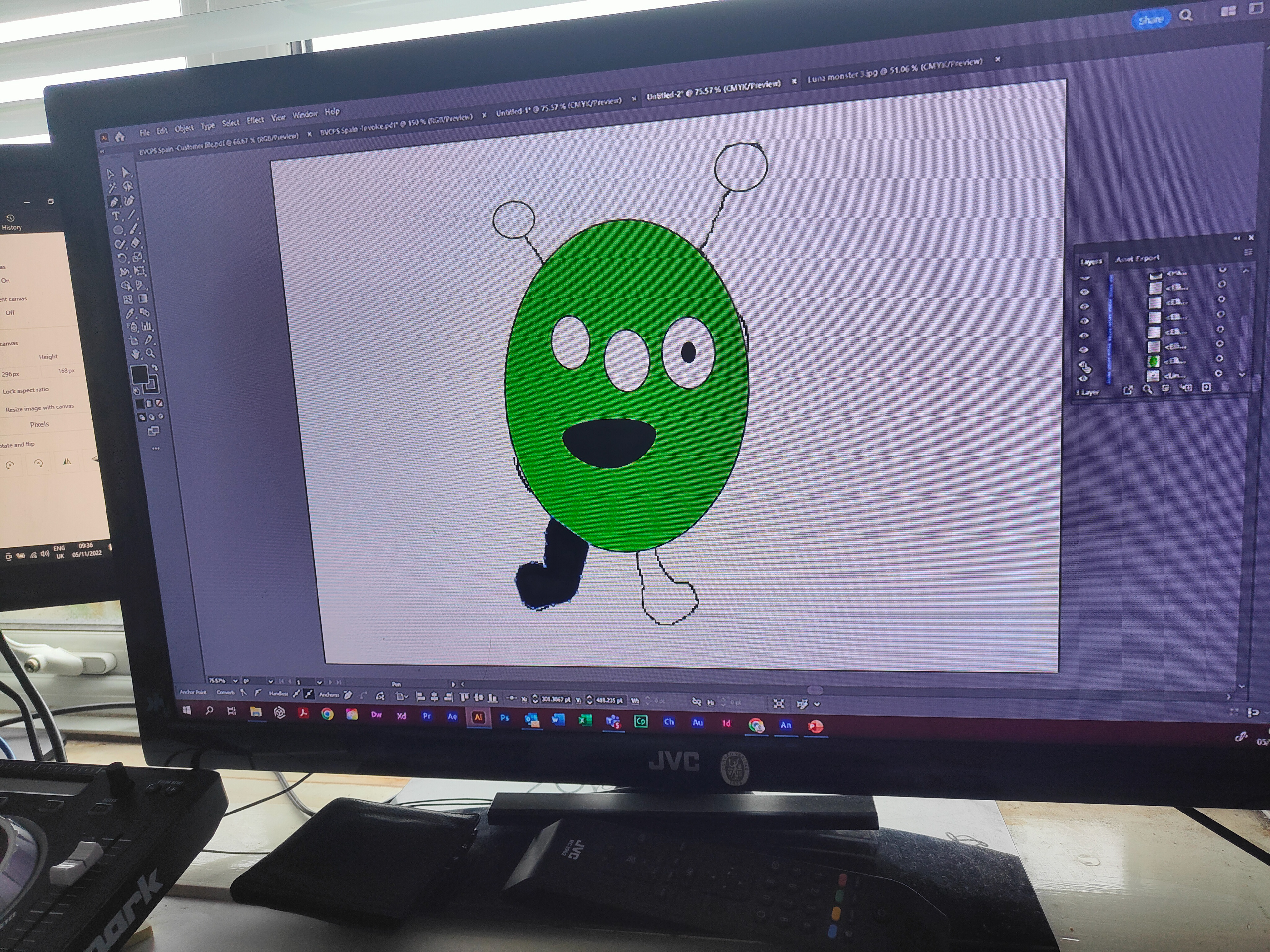Switch to the Asset Export panel tab
1270x952 pixels.
tap(1137, 259)
